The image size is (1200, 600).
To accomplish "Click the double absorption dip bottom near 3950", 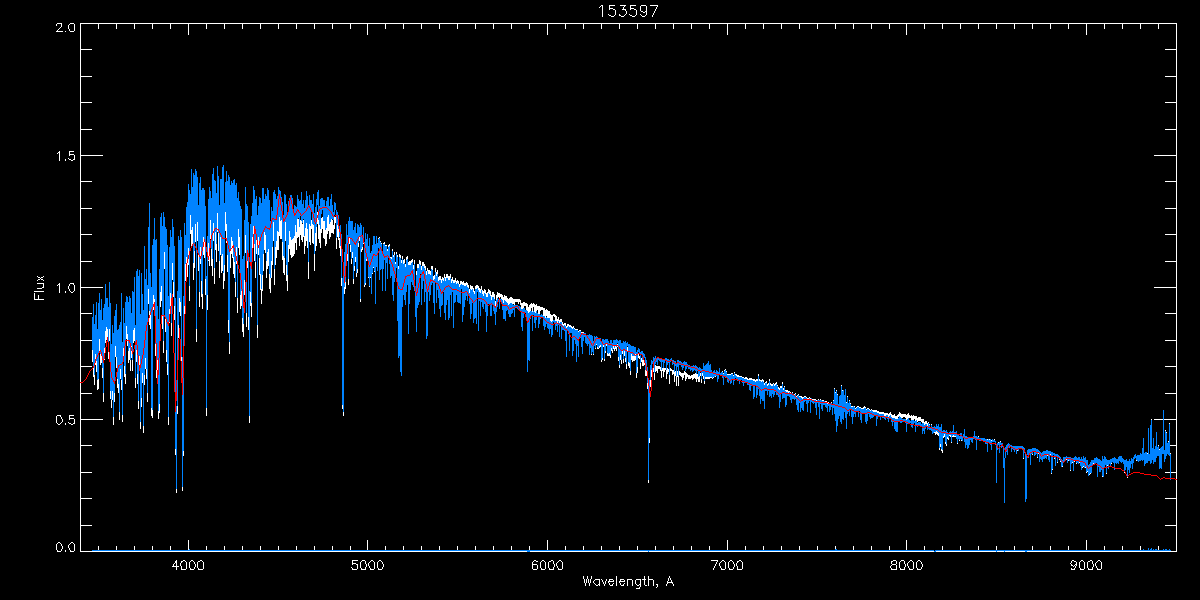I will [178, 489].
